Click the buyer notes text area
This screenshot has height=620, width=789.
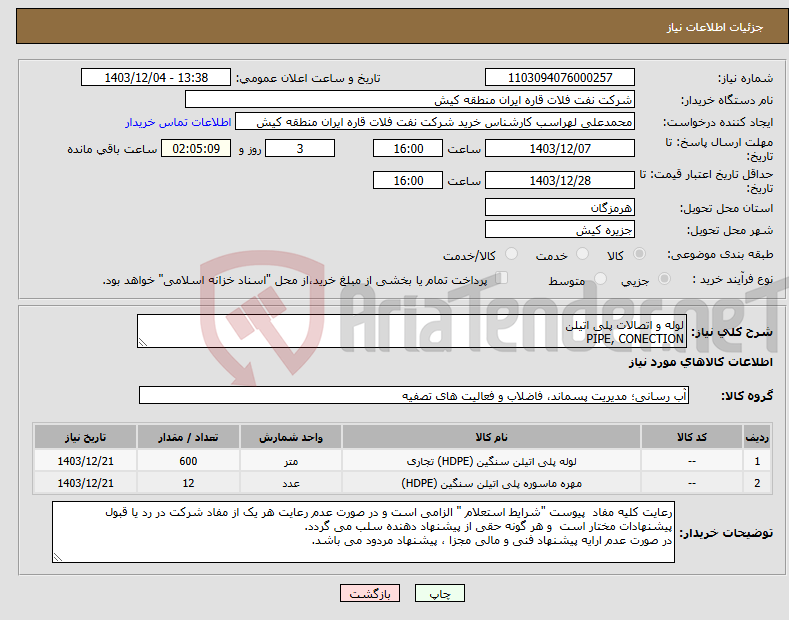(x=363, y=532)
